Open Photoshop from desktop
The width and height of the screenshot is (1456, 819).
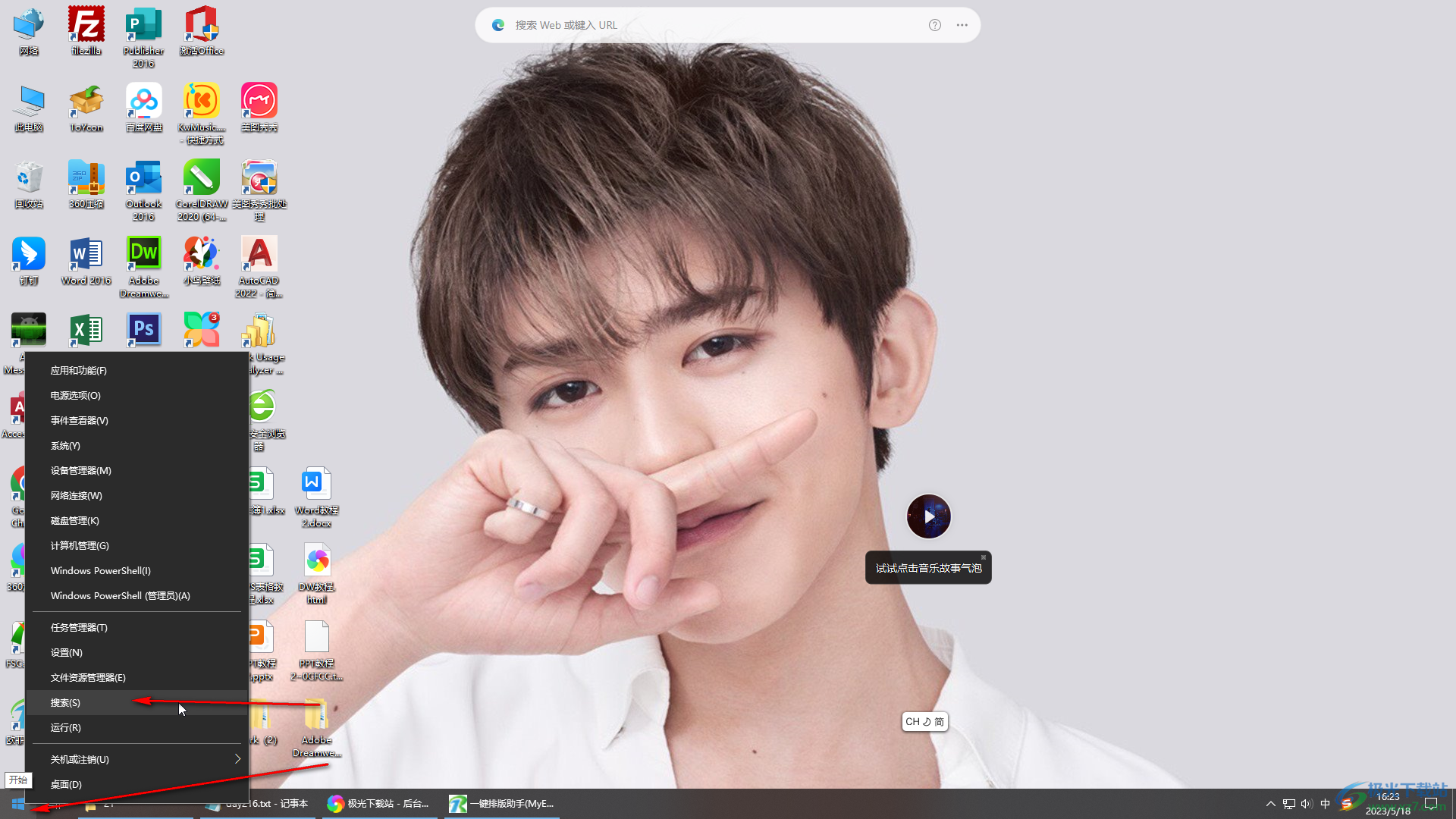point(143,330)
